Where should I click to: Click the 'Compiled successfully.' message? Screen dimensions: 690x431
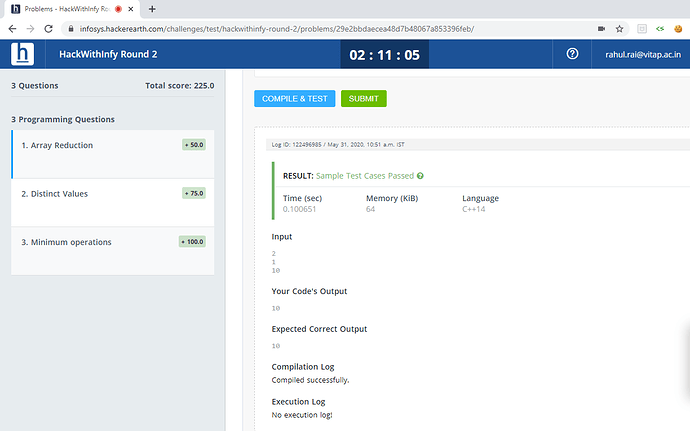click(310, 380)
